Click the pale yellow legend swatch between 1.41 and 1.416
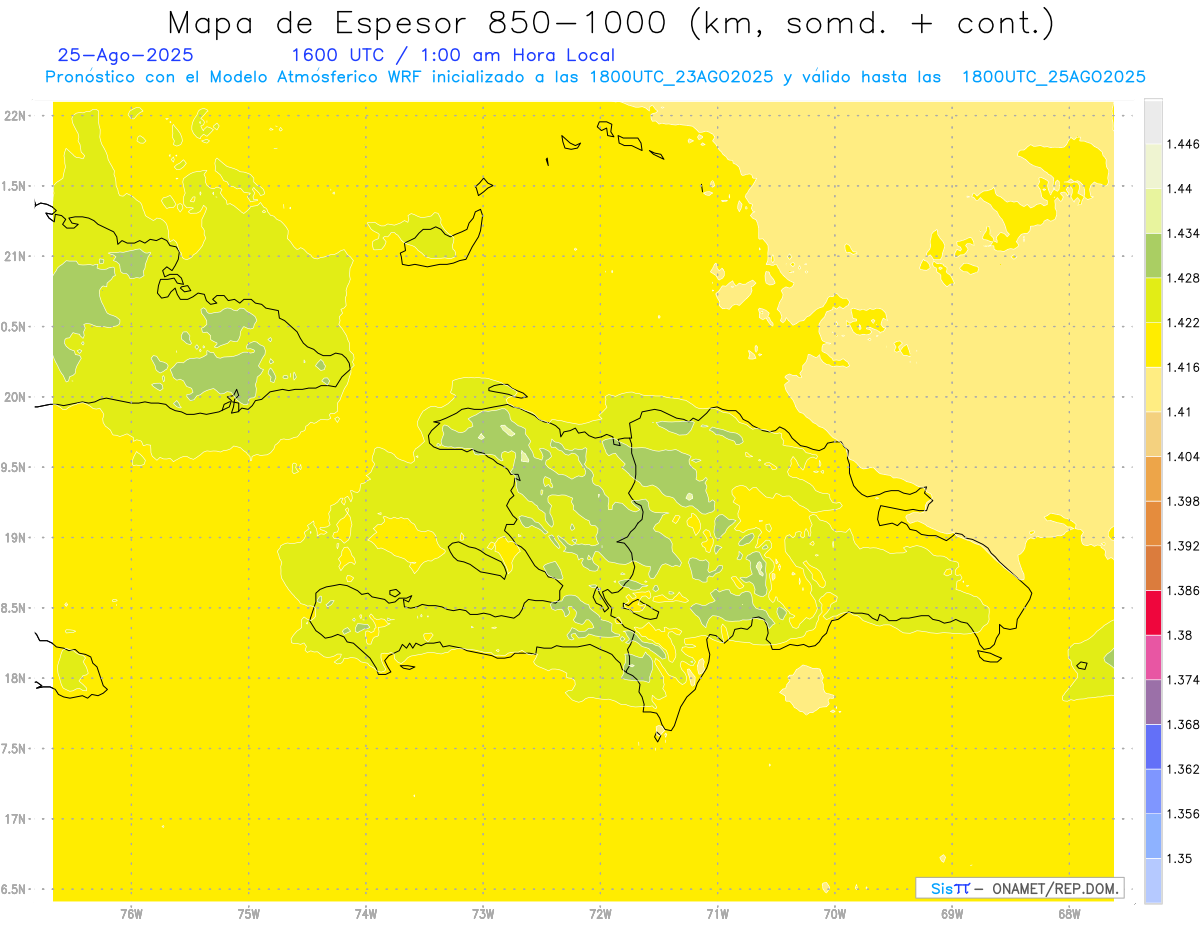 pyautogui.click(x=1153, y=389)
